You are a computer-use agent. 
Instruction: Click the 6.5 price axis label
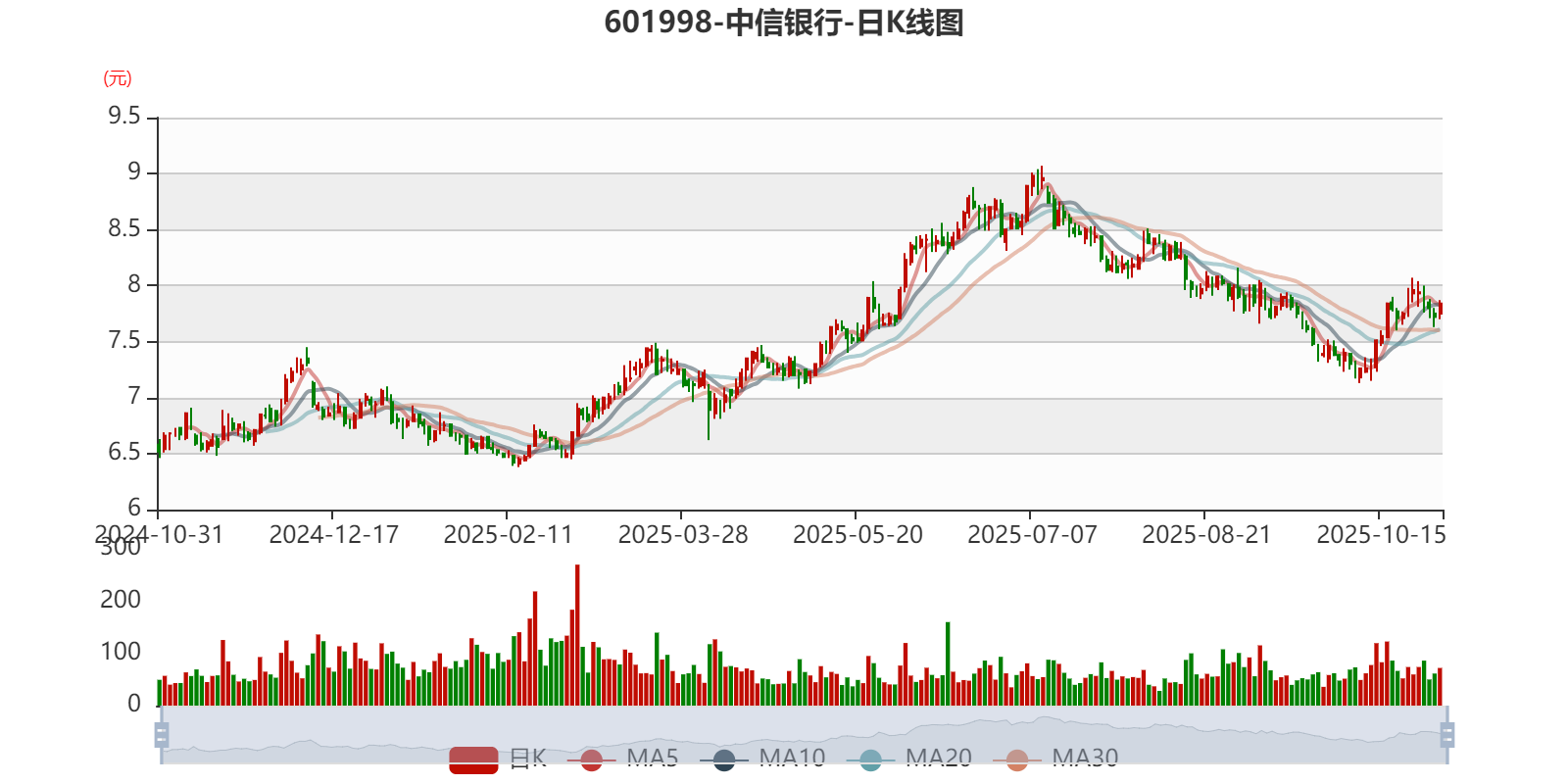[x=124, y=453]
